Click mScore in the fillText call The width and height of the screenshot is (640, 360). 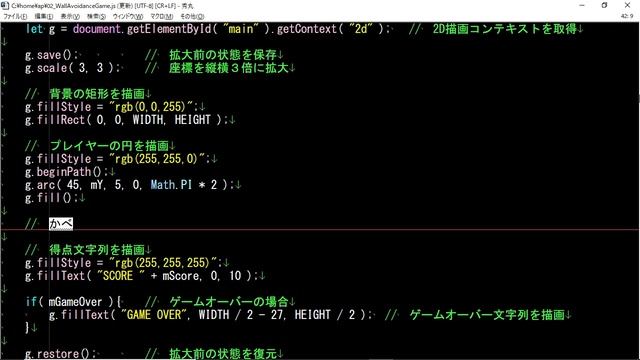click(x=181, y=276)
